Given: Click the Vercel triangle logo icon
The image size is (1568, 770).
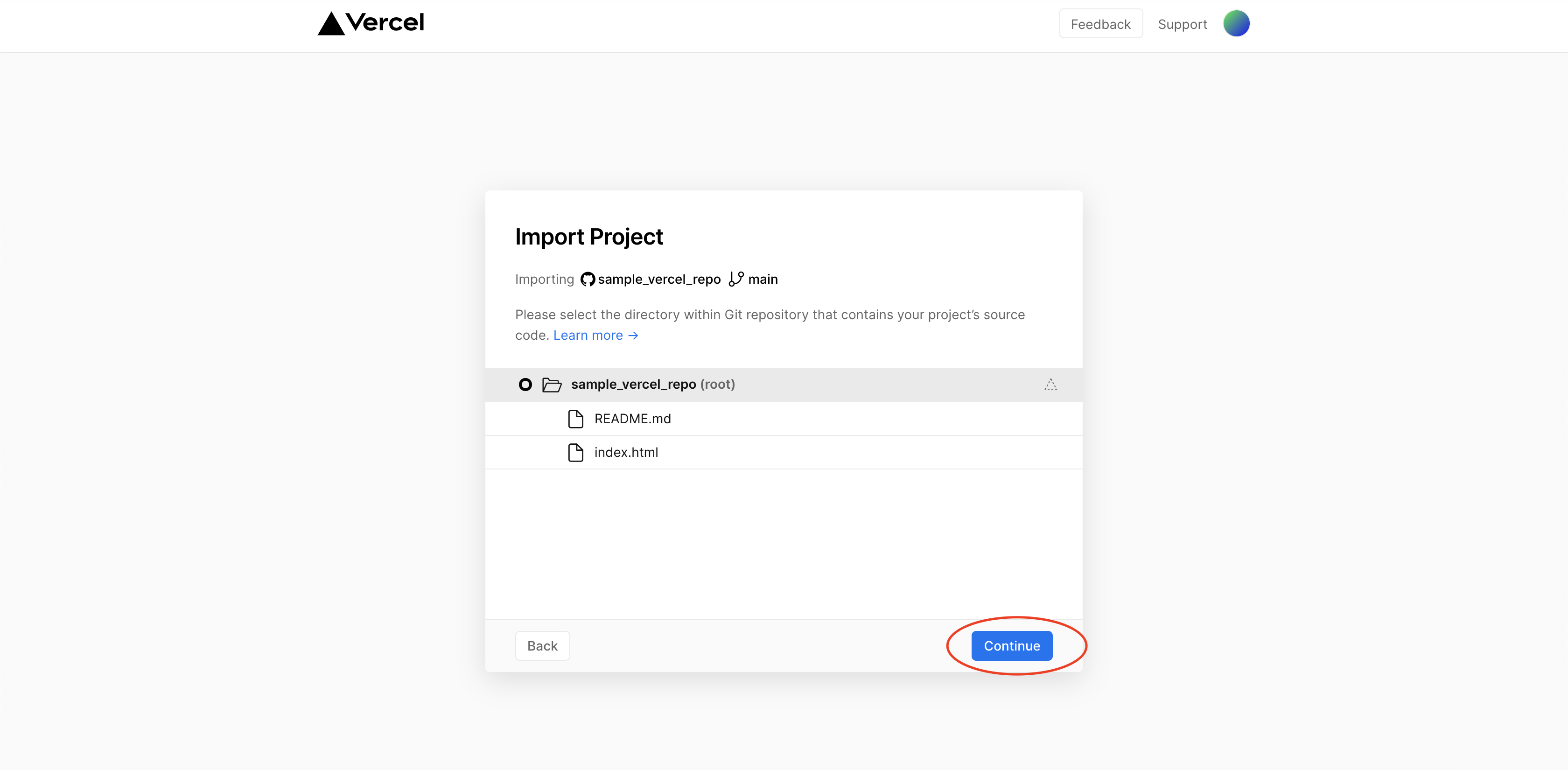Looking at the screenshot, I should [x=331, y=24].
